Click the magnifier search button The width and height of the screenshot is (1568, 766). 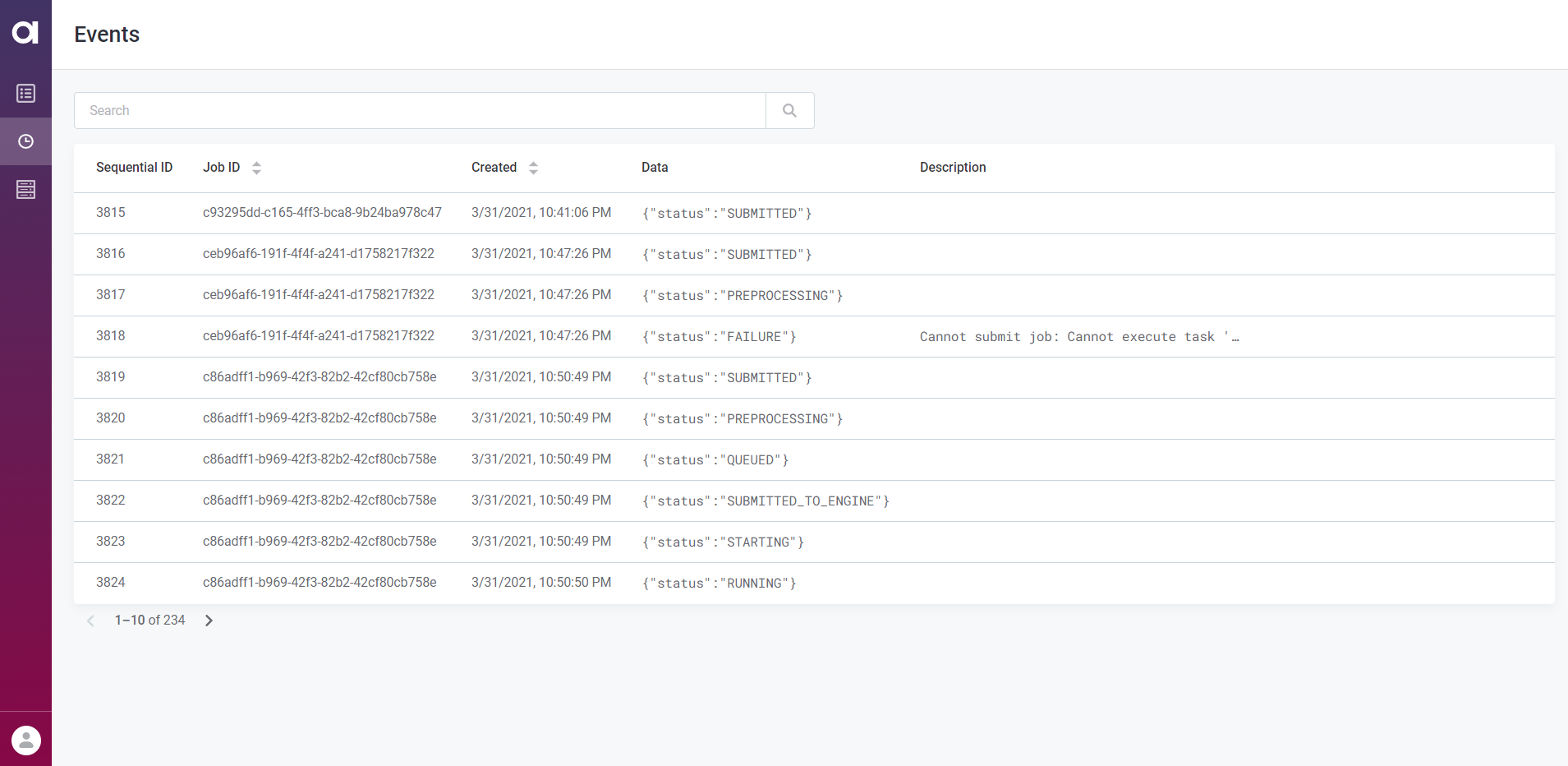pos(789,110)
